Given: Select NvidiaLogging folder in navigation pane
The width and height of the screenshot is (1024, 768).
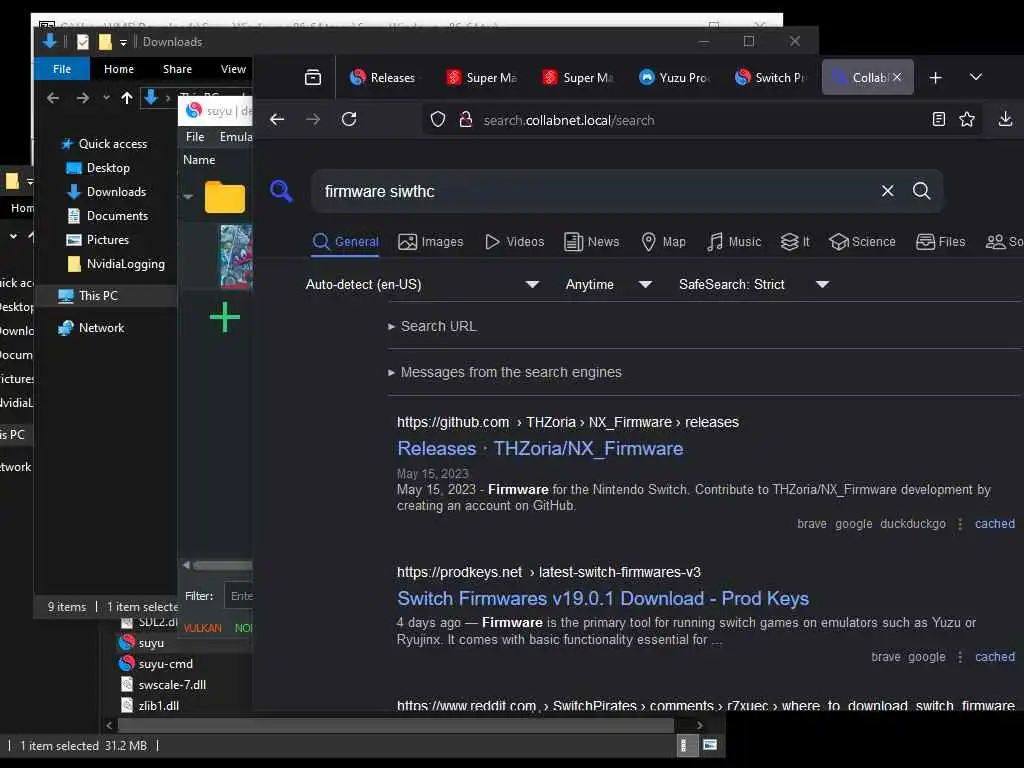Looking at the screenshot, I should click(x=116, y=264).
